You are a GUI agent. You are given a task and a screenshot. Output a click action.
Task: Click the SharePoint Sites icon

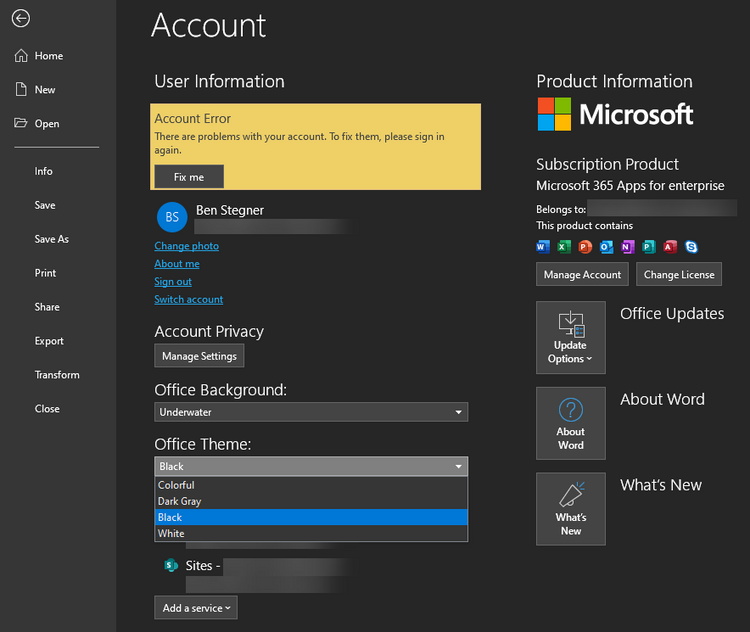(x=171, y=565)
